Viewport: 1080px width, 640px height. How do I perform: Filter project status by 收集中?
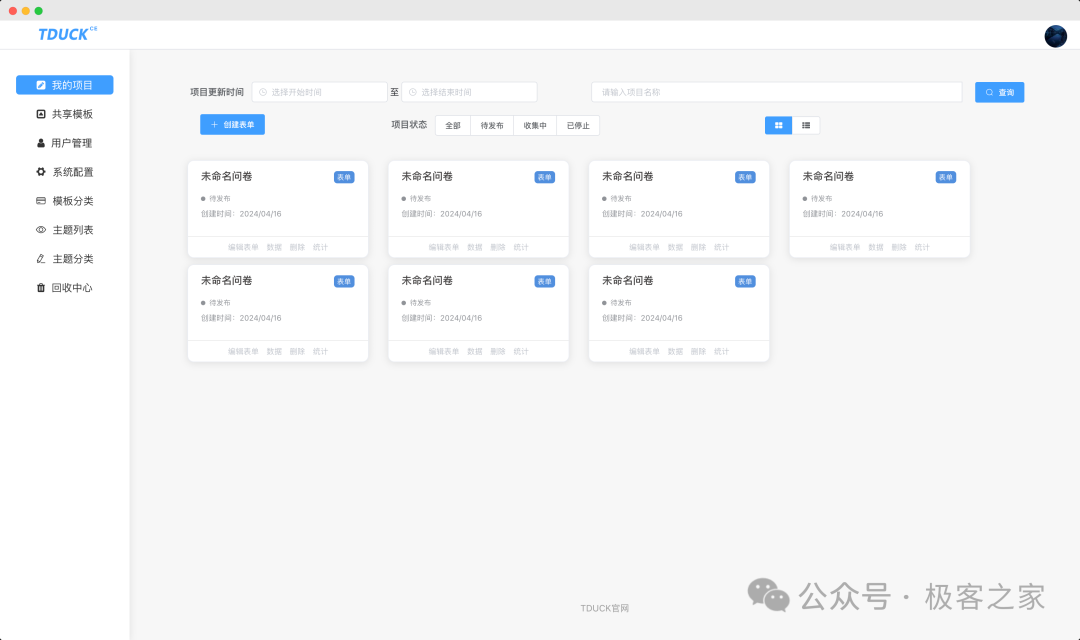tap(535, 126)
